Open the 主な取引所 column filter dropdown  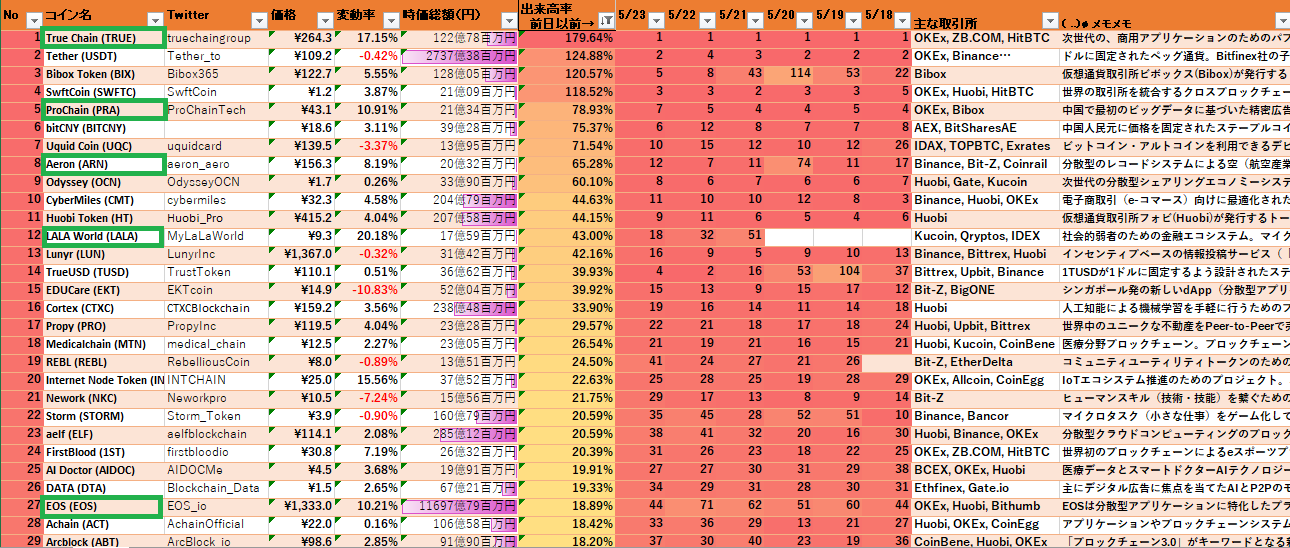point(1048,20)
